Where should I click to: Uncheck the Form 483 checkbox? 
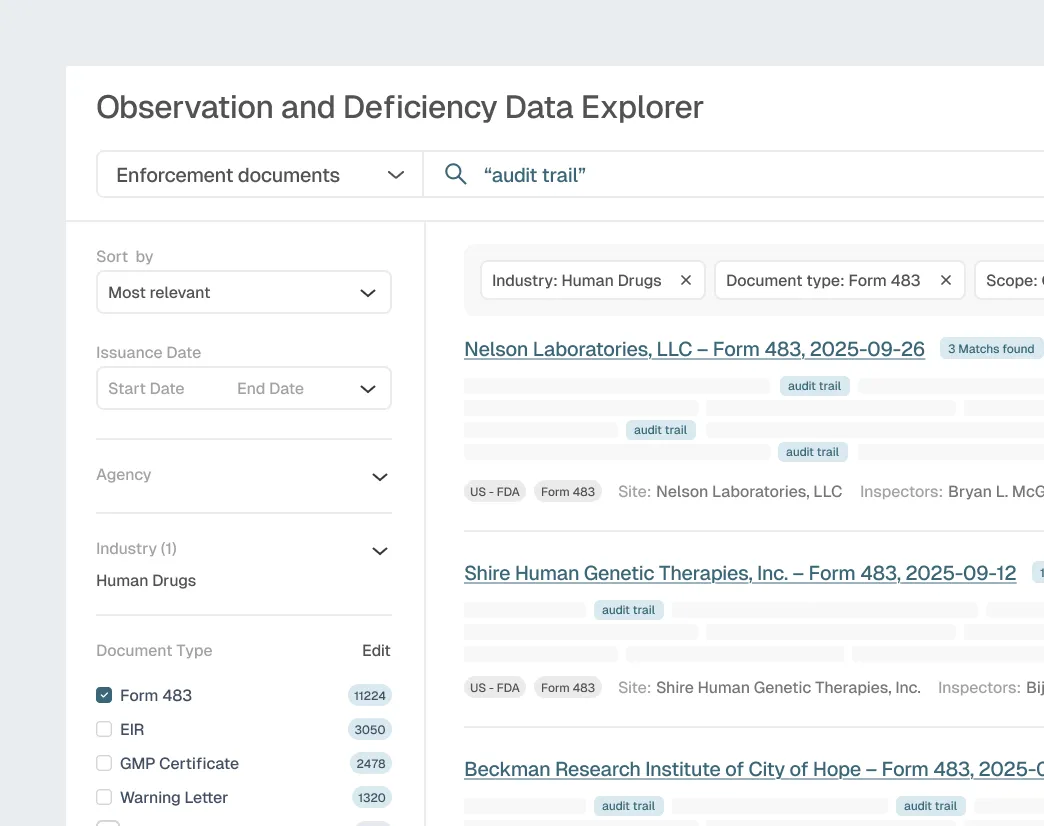click(104, 695)
